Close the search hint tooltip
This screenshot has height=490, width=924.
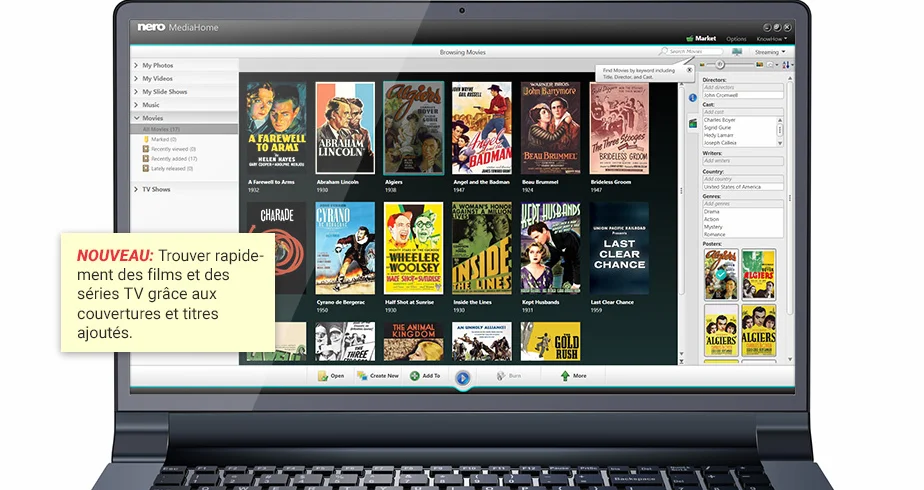click(x=689, y=70)
